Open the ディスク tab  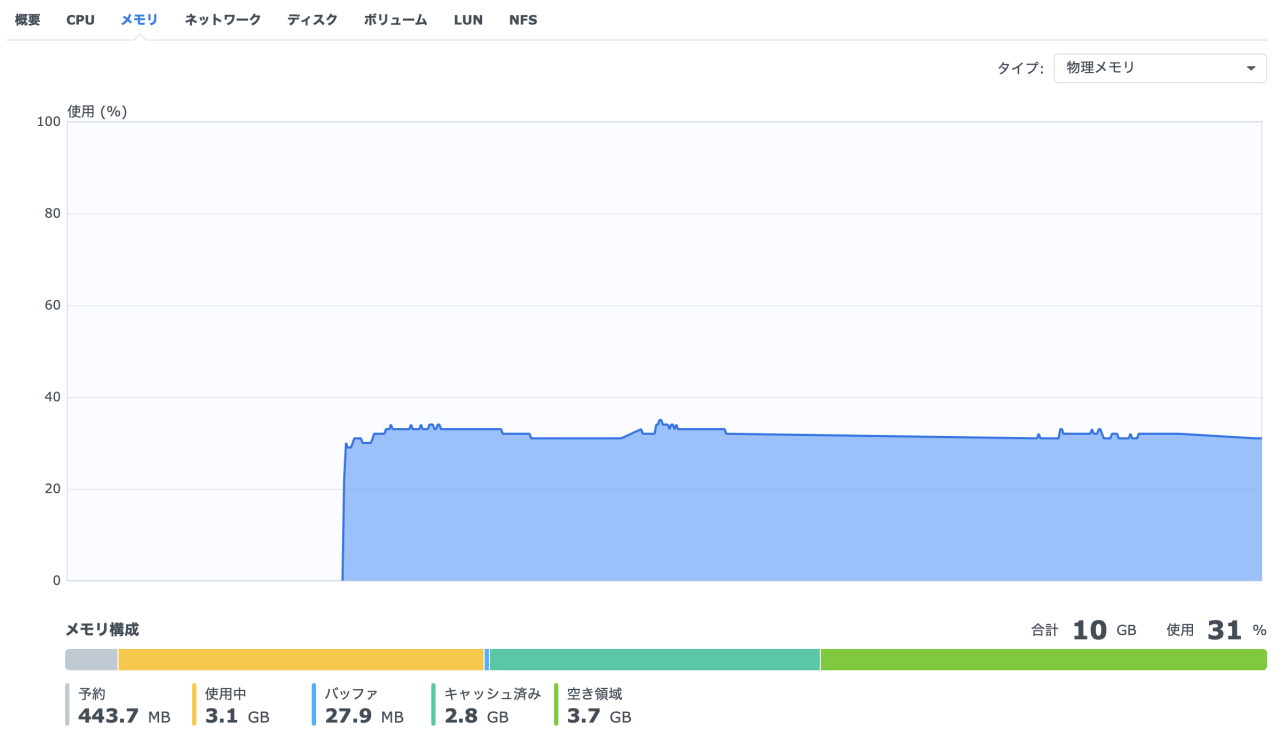[312, 20]
